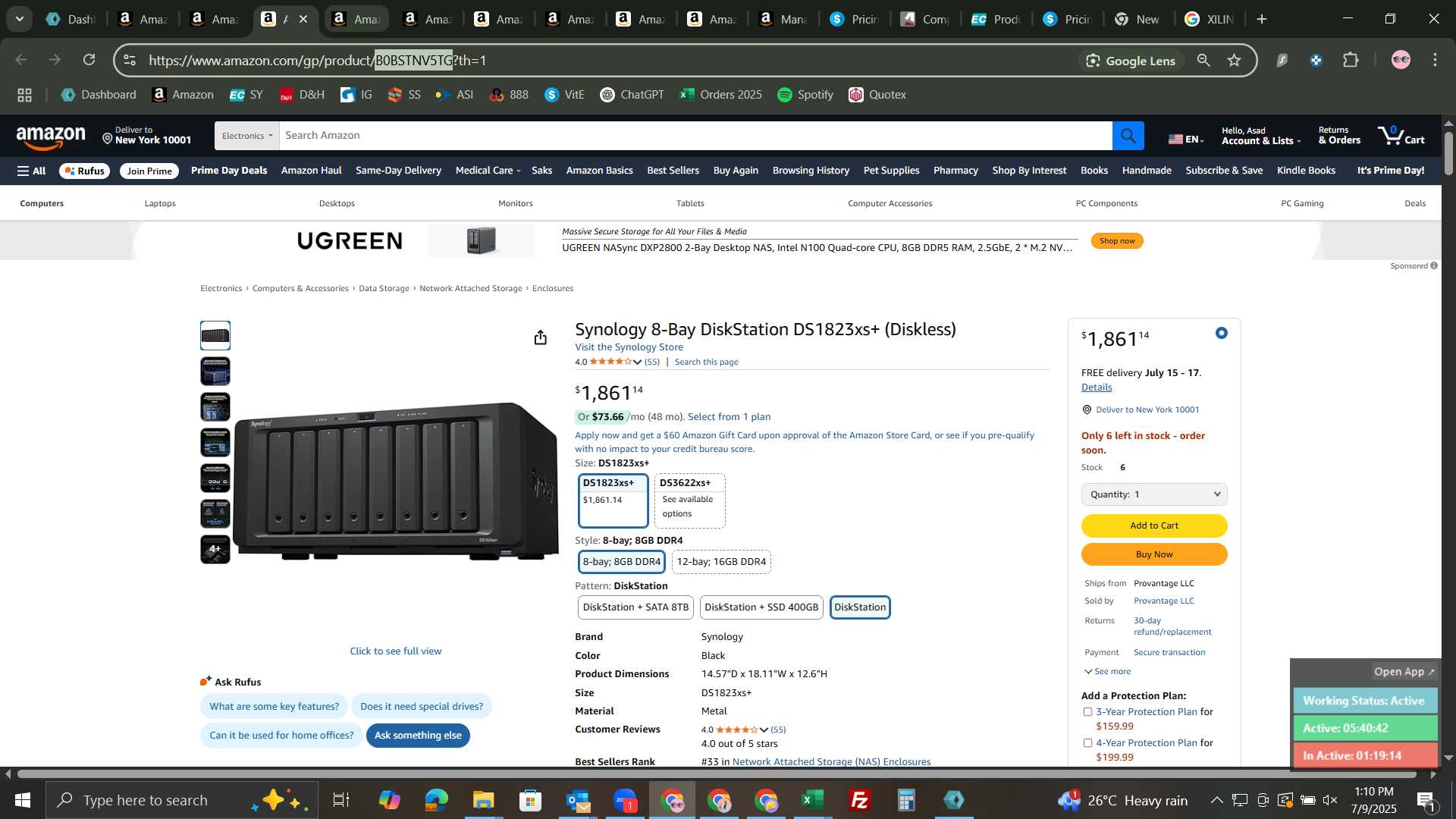
Task: Click the Search Amazon input field
Action: click(695, 136)
